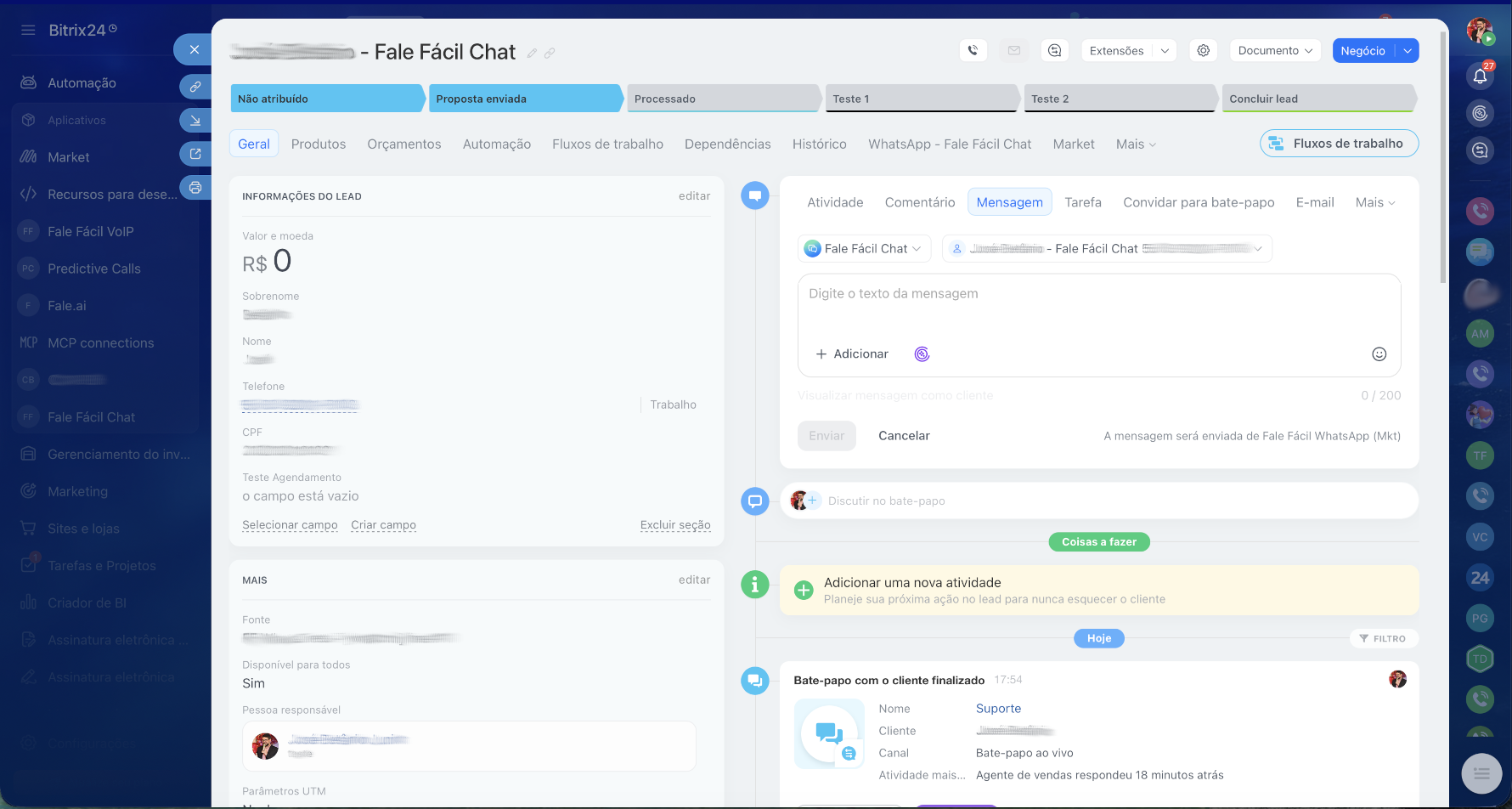This screenshot has height=809, width=1512.
Task: Select the Comentário tab in timeline
Action: coord(919,202)
